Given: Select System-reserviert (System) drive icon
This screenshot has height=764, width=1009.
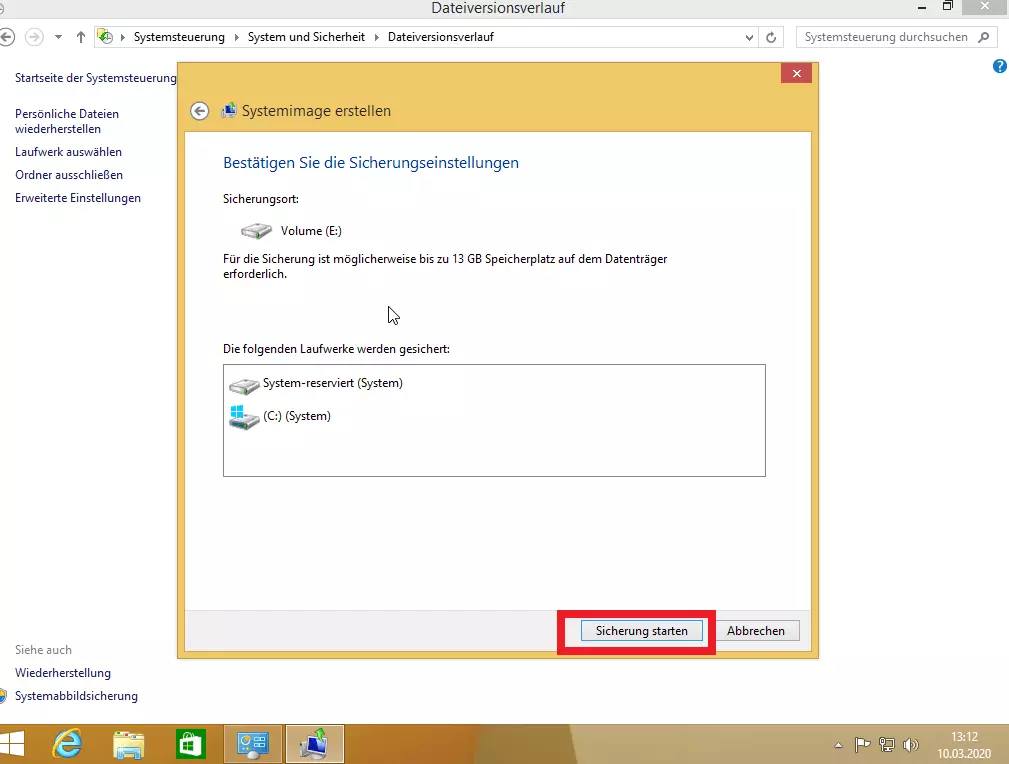Looking at the screenshot, I should pyautogui.click(x=244, y=386).
